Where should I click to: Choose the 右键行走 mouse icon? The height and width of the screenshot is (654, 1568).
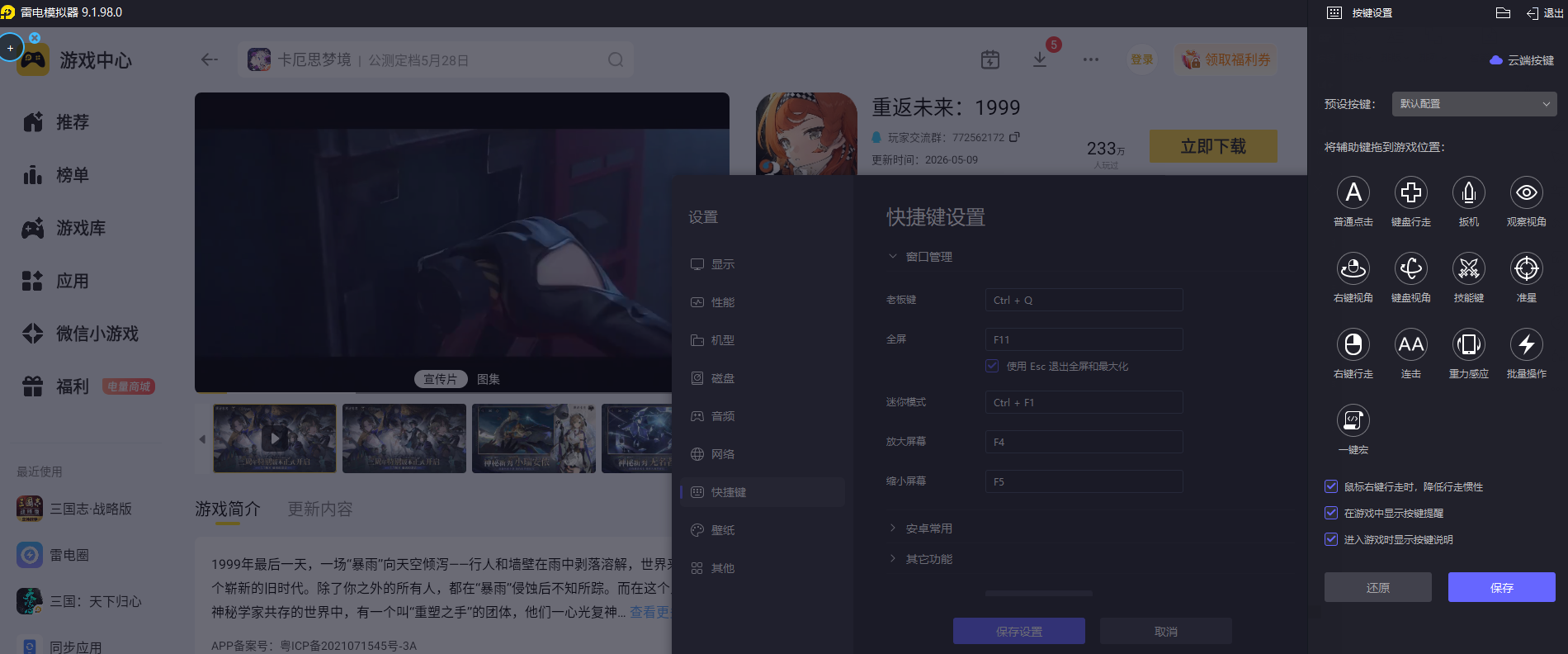1353,344
